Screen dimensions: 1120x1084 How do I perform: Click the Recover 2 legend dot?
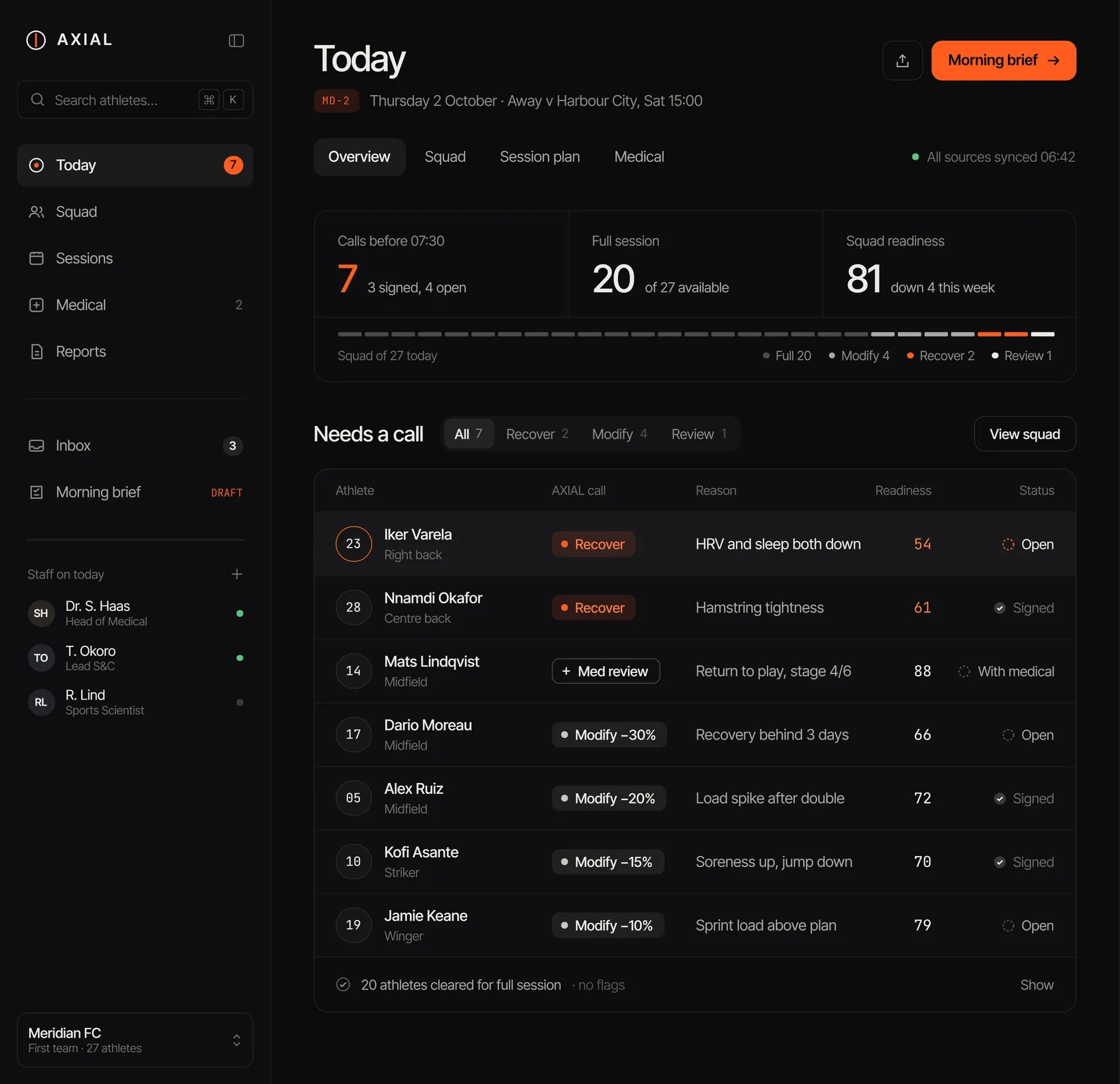pyautogui.click(x=910, y=356)
